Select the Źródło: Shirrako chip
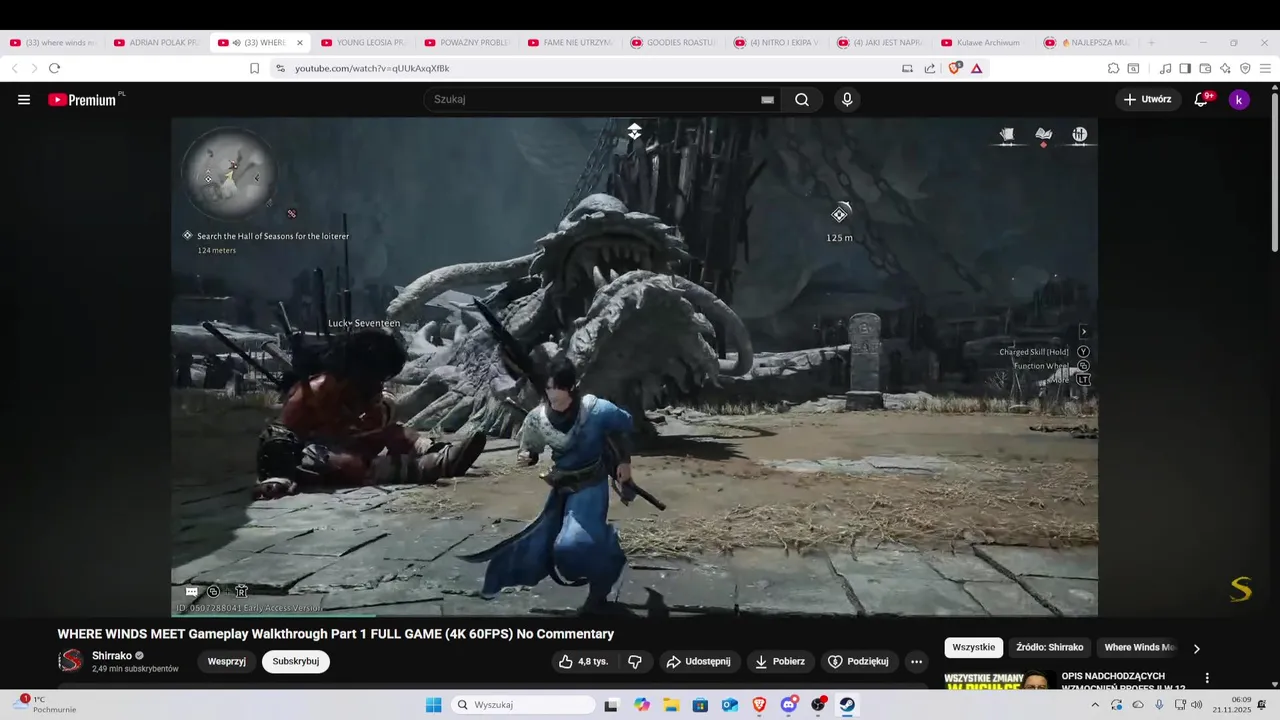 pos(1050,648)
